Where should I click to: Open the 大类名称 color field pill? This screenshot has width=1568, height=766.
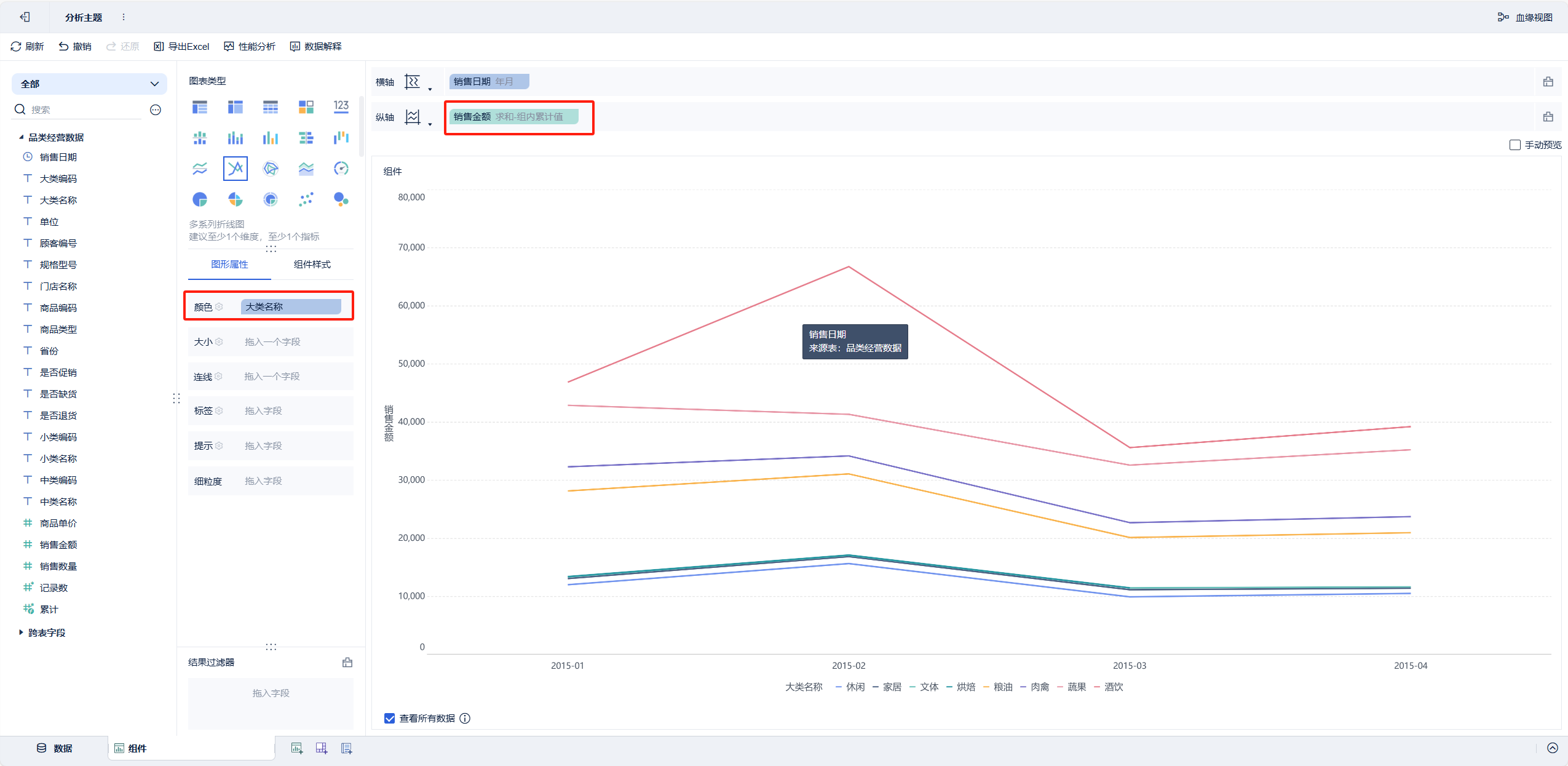click(x=291, y=307)
